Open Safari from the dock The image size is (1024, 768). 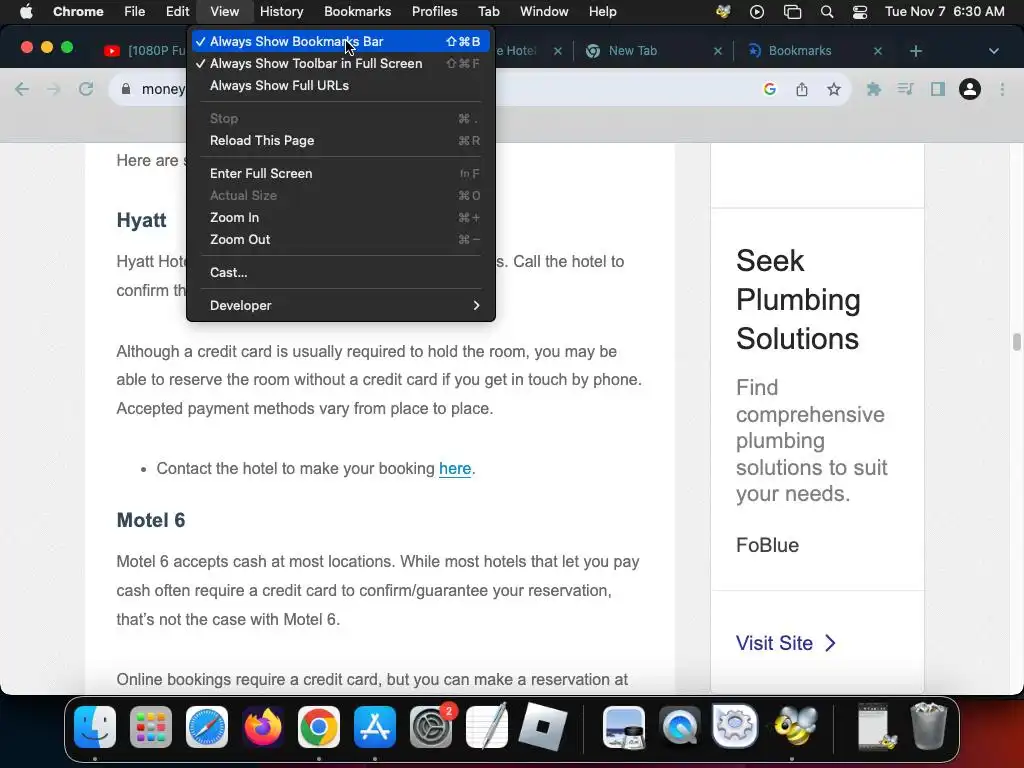(x=207, y=726)
